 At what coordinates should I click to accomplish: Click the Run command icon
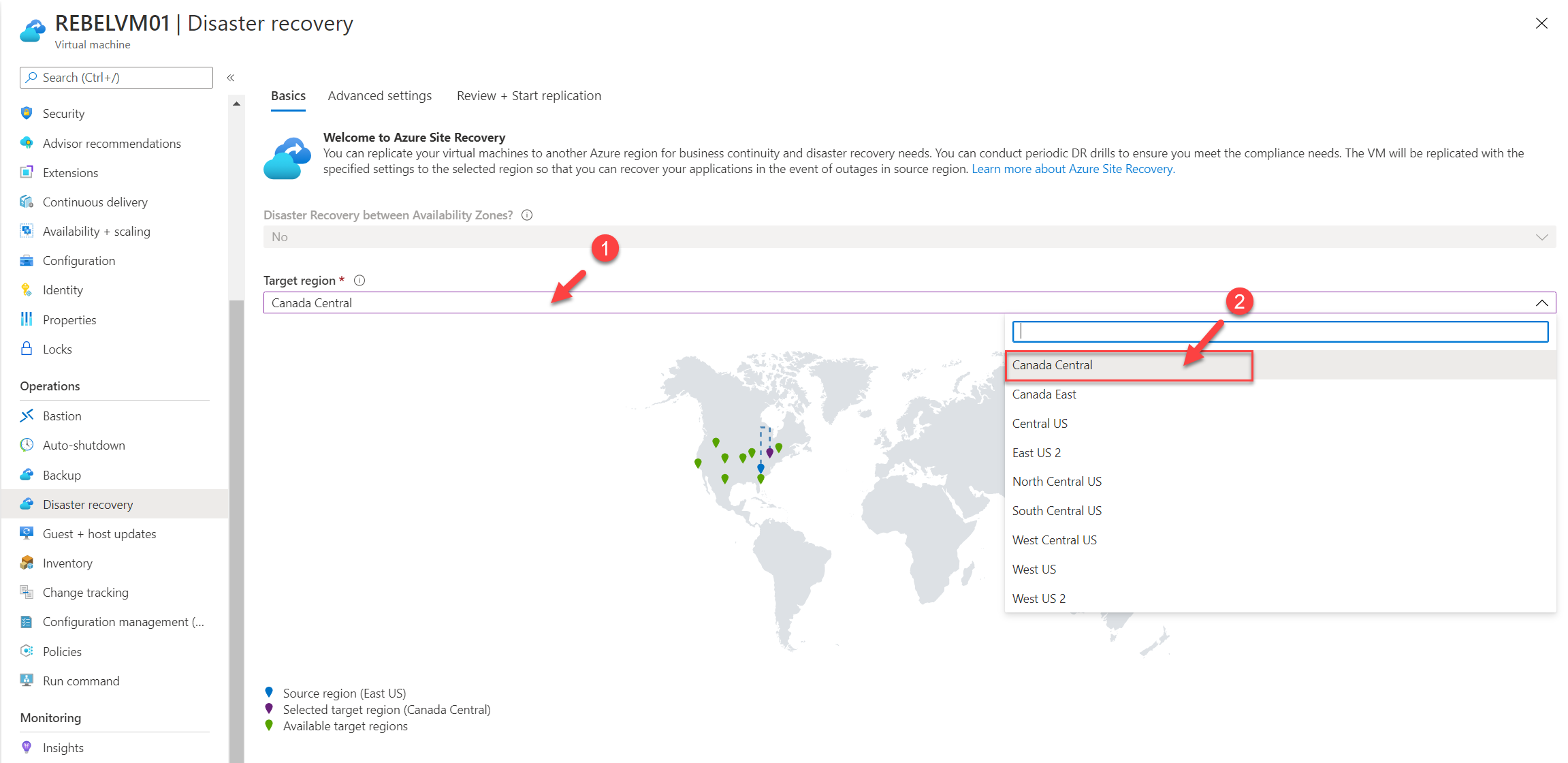27,681
